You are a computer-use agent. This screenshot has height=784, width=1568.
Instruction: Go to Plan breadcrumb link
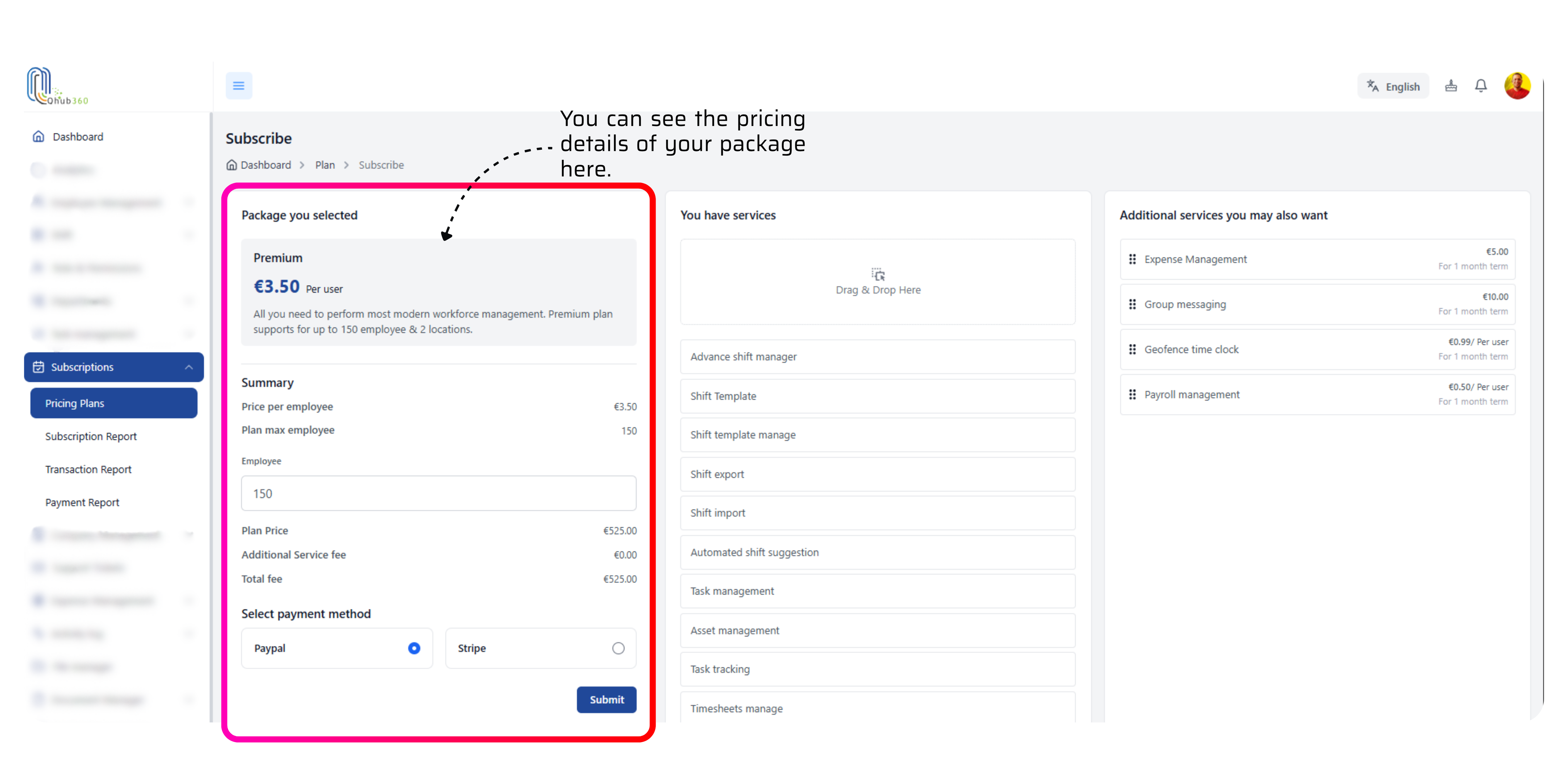click(324, 165)
